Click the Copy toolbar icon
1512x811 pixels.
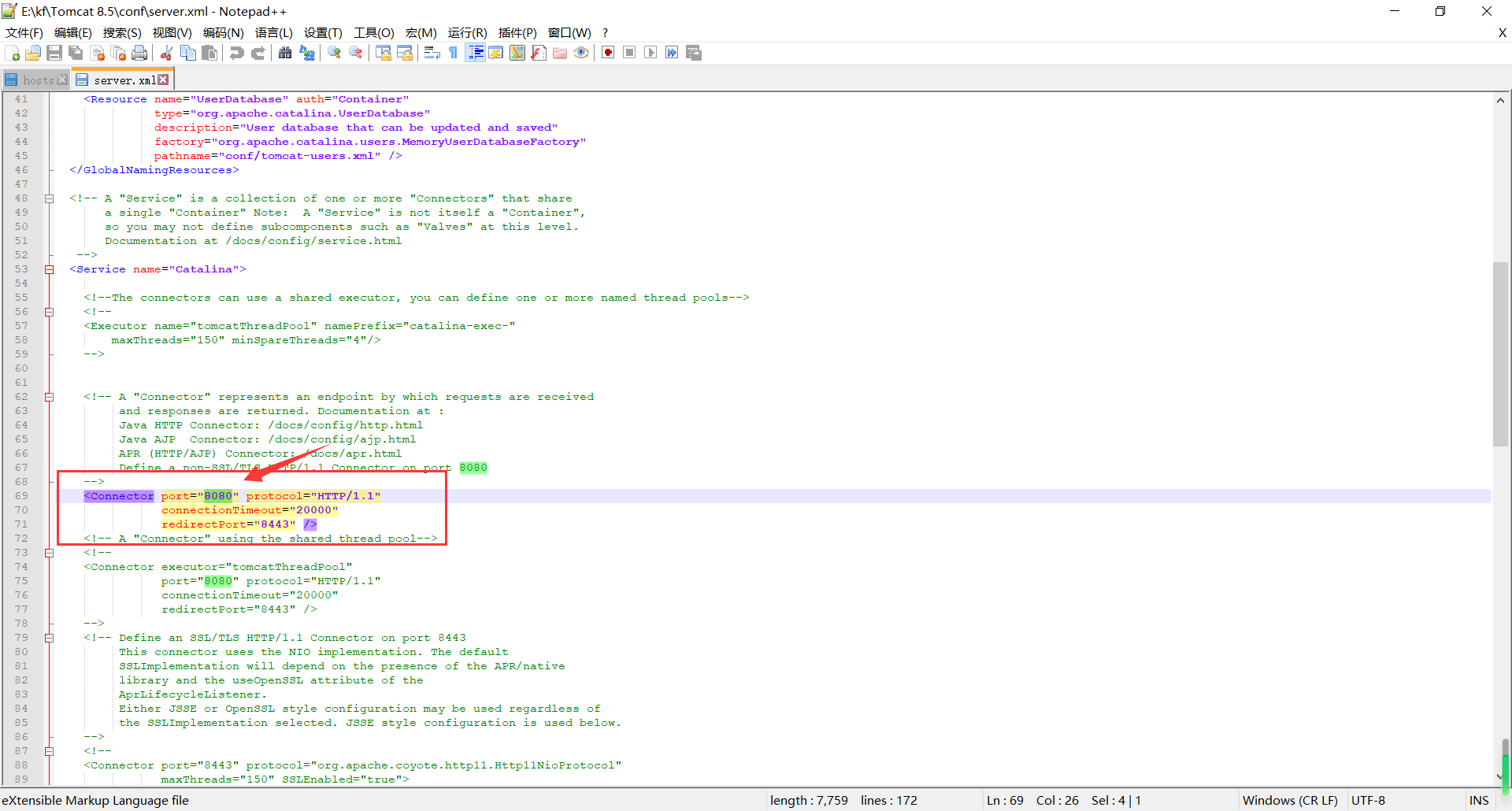188,53
